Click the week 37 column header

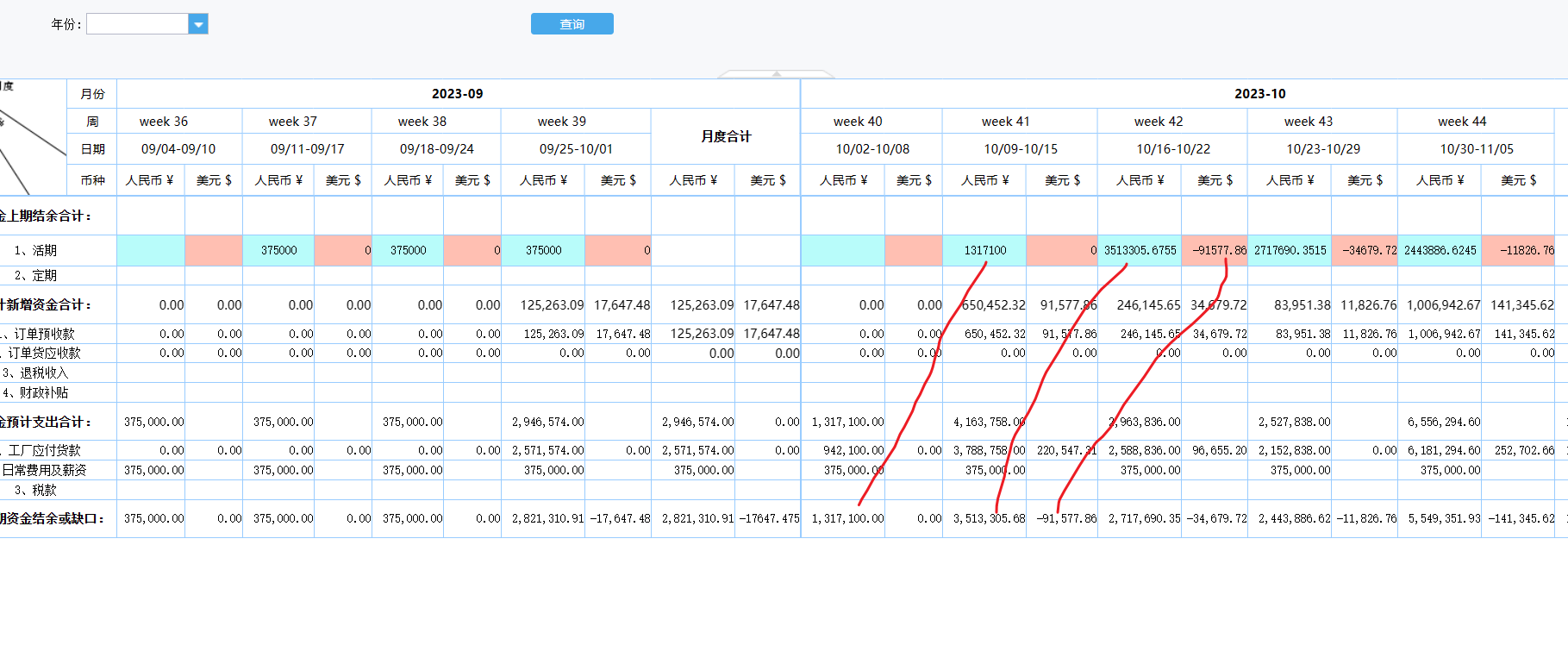(293, 122)
